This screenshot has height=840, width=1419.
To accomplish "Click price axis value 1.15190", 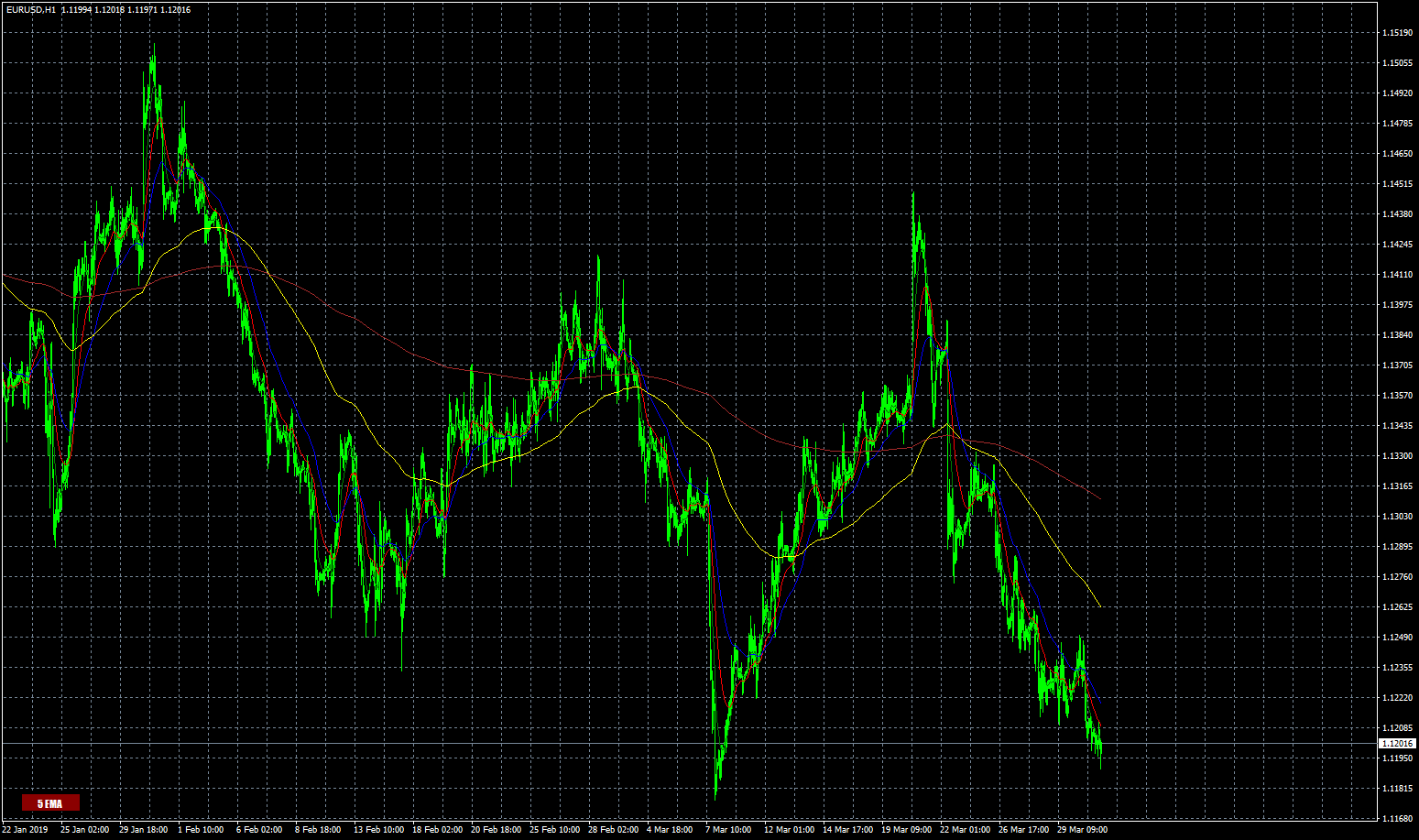I will tap(1396, 33).
